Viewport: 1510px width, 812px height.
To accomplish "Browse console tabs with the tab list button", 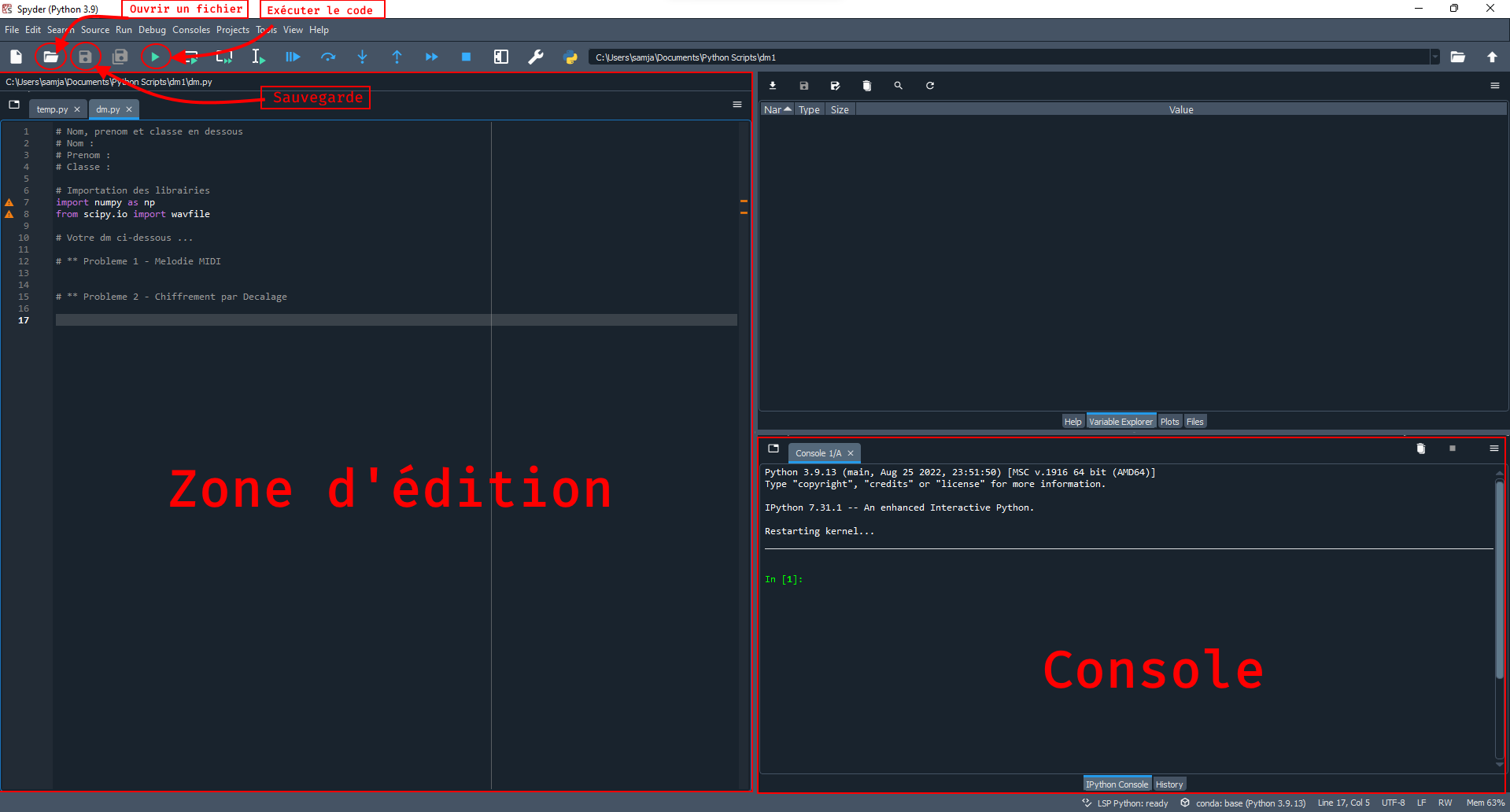I will pyautogui.click(x=773, y=448).
